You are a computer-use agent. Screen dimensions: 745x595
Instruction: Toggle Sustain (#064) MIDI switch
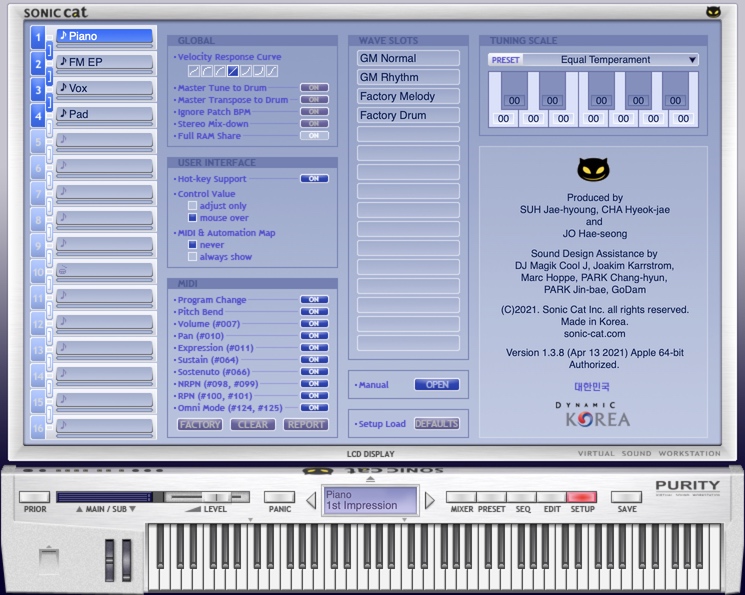click(314, 360)
